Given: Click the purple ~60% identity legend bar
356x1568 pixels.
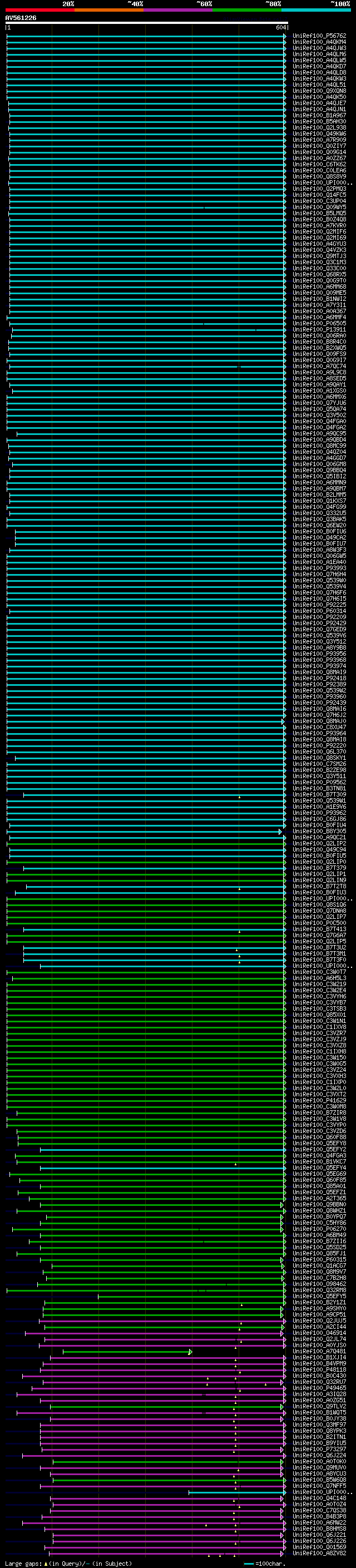Looking at the screenshot, I should tap(179, 10).
